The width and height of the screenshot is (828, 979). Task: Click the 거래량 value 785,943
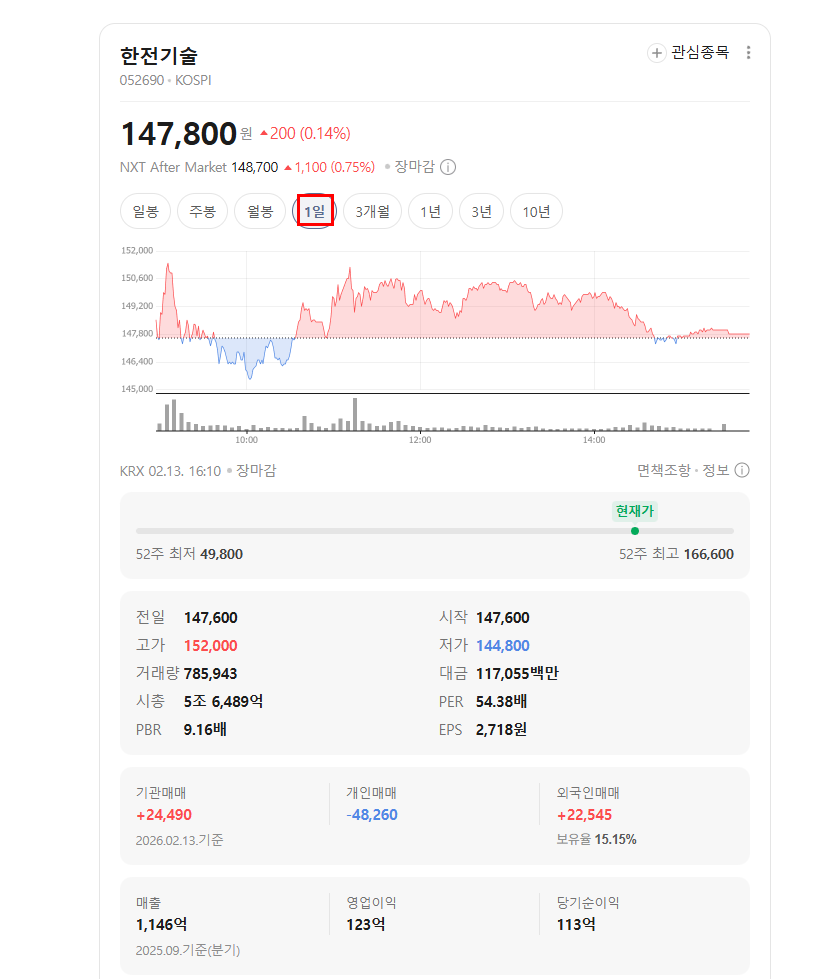(x=210, y=674)
